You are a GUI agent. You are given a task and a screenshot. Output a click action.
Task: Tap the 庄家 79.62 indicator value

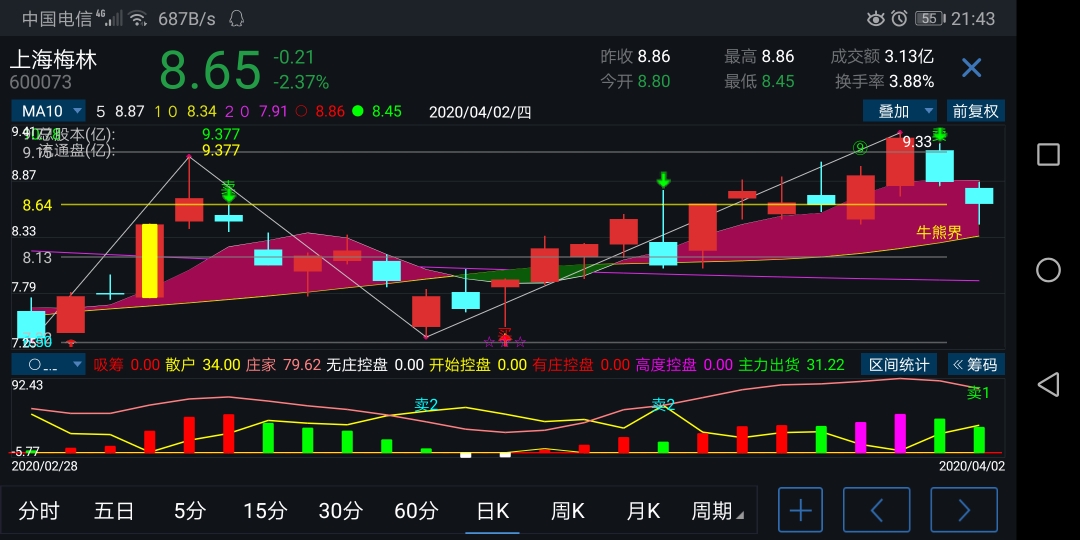[283, 364]
